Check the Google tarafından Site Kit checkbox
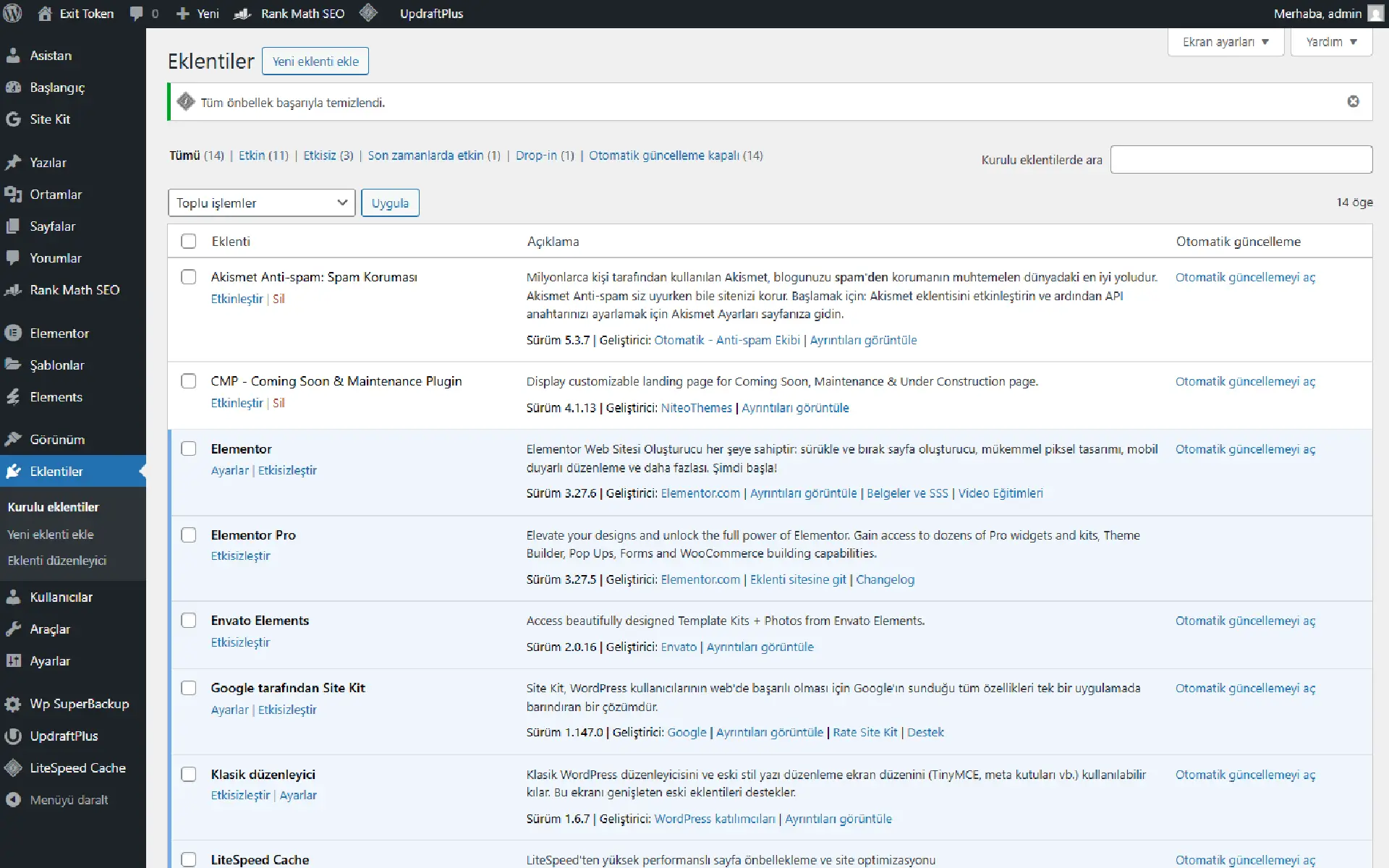The image size is (1389, 868). pos(188,687)
